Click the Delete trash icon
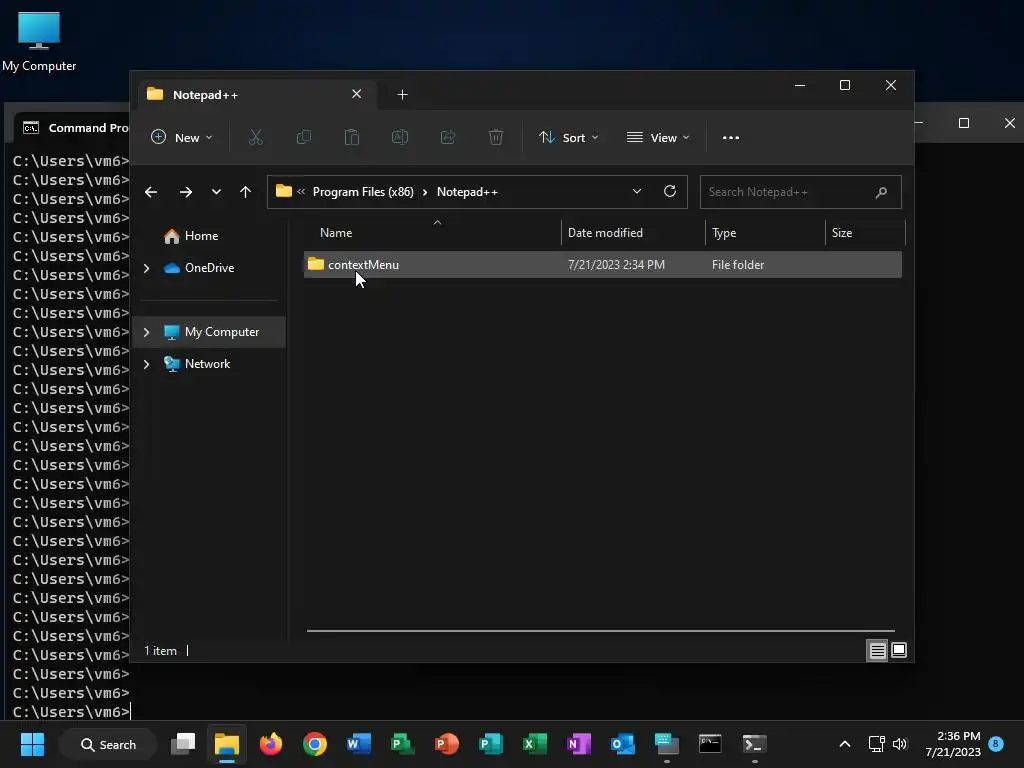This screenshot has height=768, width=1024. (x=496, y=137)
